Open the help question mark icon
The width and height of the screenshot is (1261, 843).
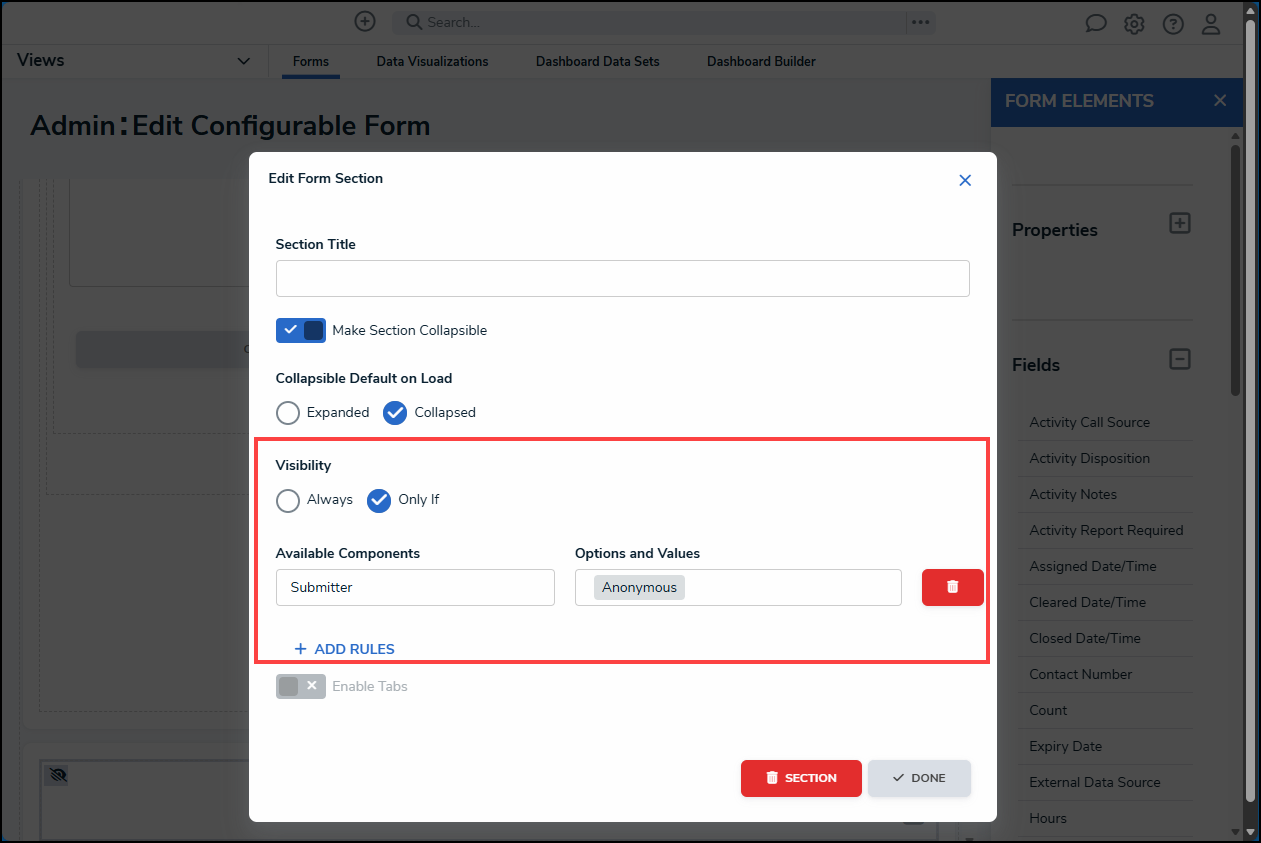1172,24
